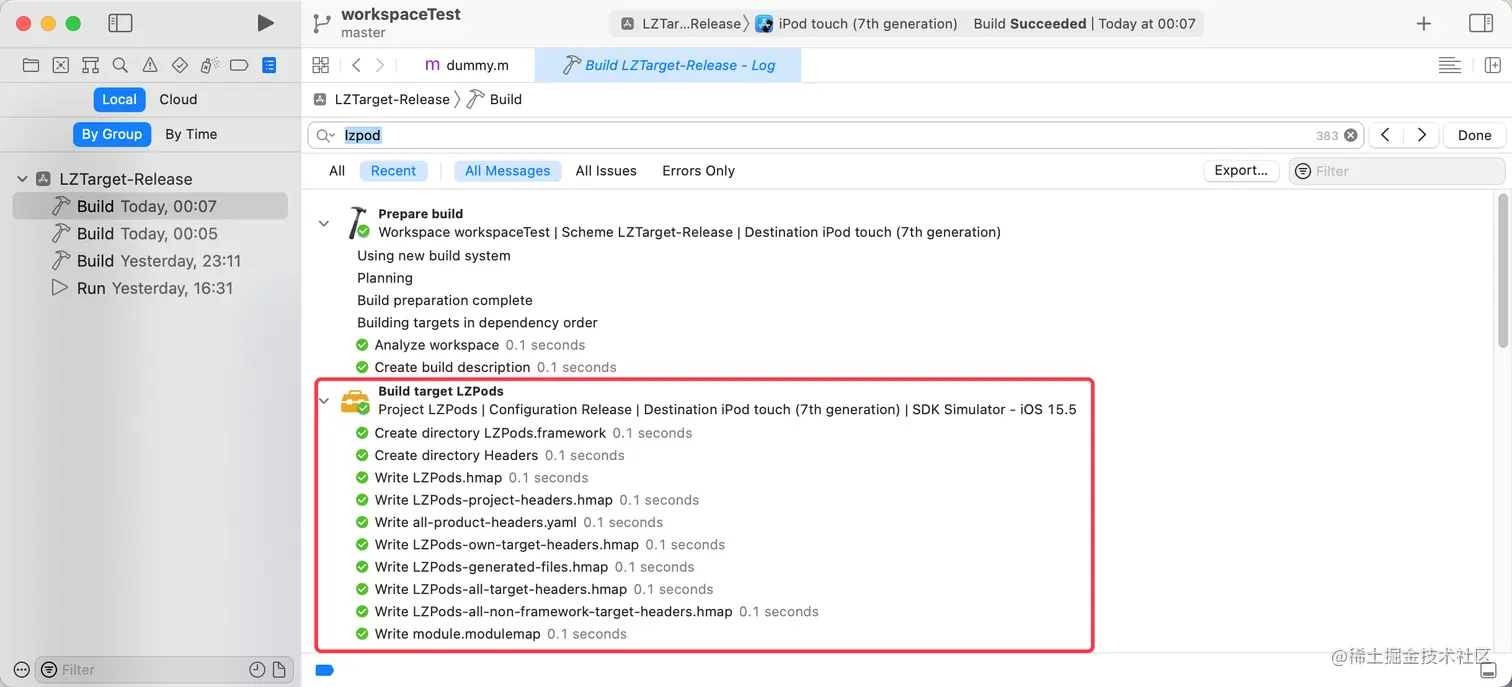Group reports By Time
This screenshot has height=687, width=1512.
(x=191, y=134)
